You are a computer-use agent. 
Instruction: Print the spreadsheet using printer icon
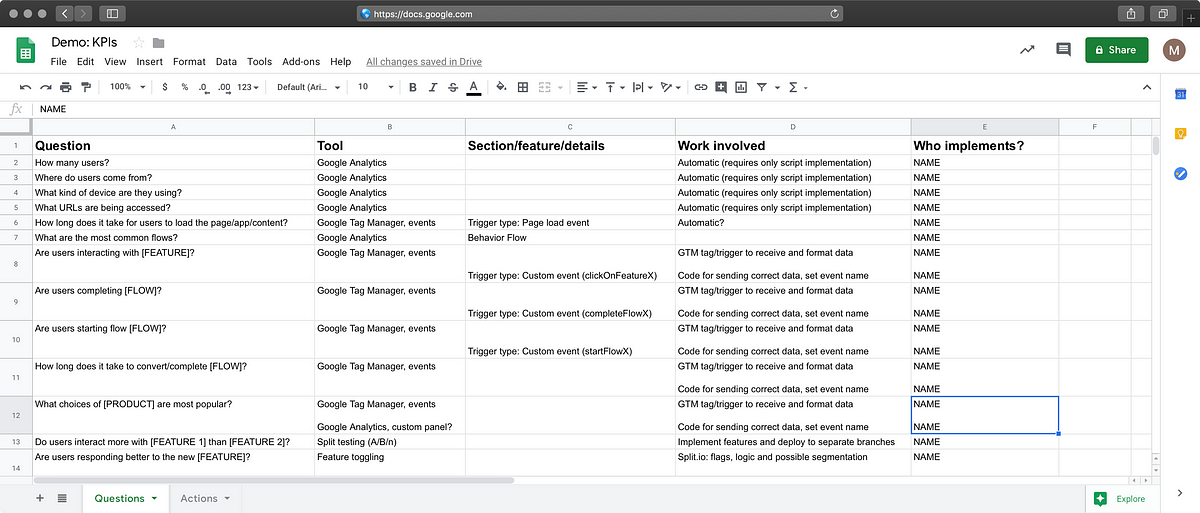tap(66, 87)
